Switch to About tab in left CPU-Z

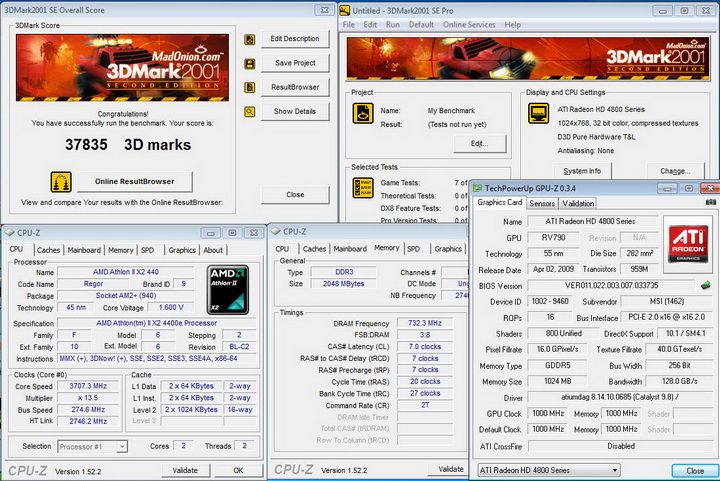click(x=213, y=250)
